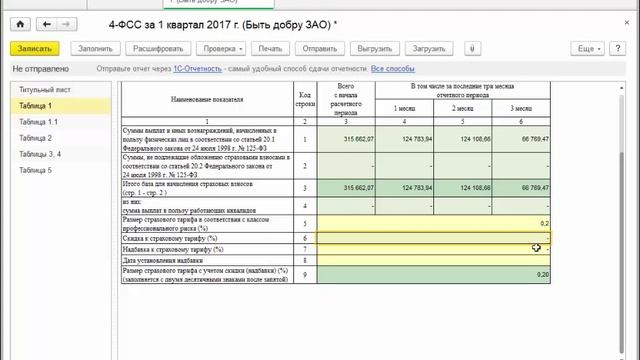Select the Таблица 5 section
640x360 pixels.
click(x=61, y=170)
